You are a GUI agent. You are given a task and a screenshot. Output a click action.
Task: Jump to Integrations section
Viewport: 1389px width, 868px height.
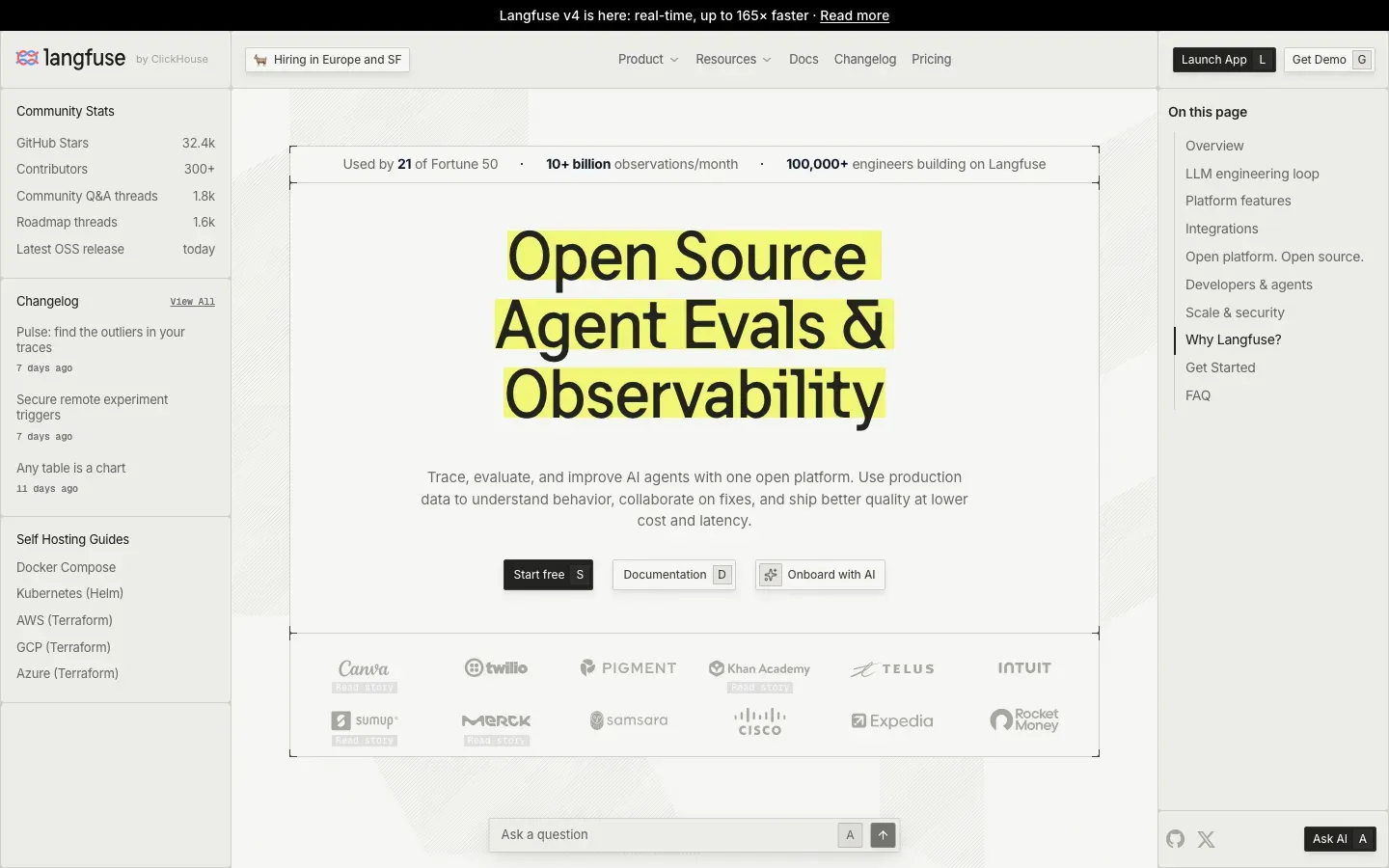tap(1221, 229)
